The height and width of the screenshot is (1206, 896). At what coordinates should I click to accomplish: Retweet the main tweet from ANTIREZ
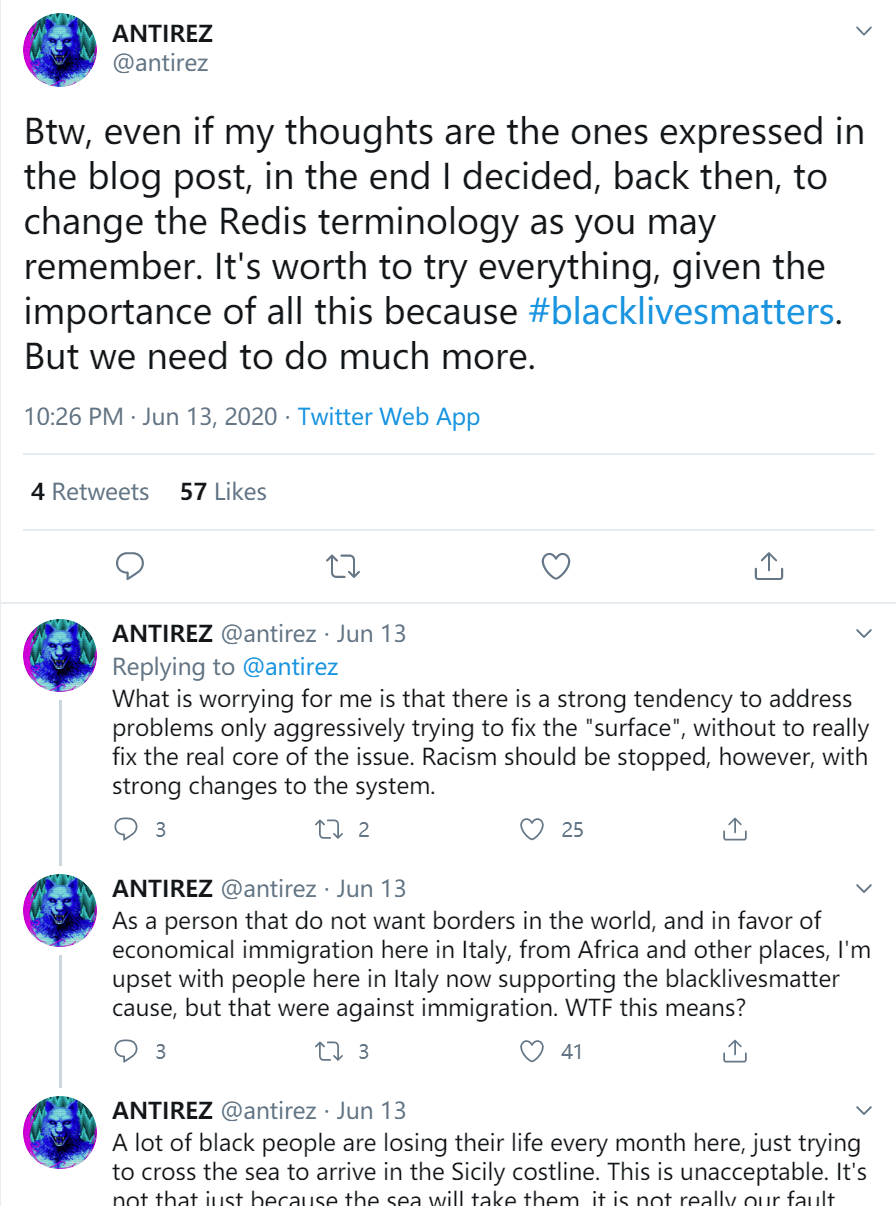pos(343,567)
